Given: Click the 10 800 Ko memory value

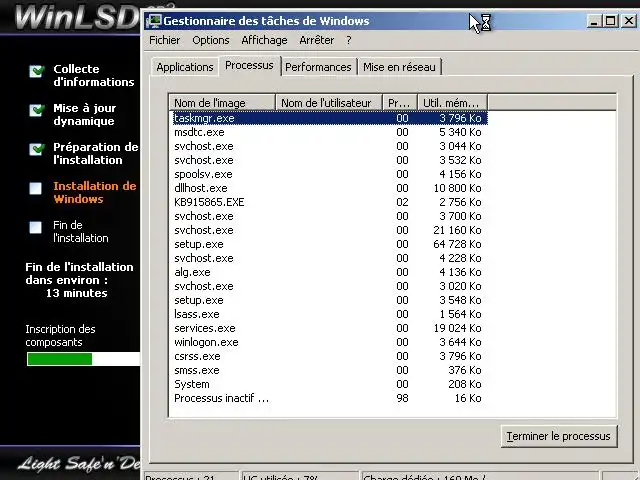Looking at the screenshot, I should point(458,188).
